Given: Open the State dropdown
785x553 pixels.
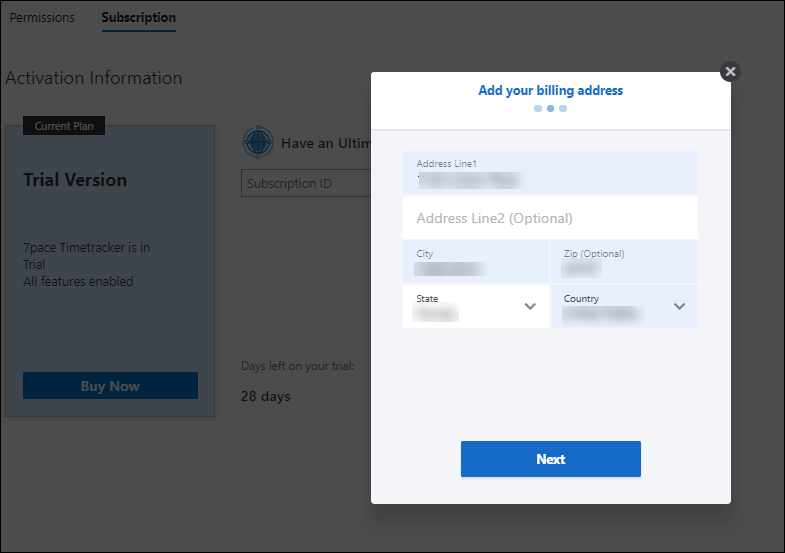Looking at the screenshot, I should [x=476, y=306].
